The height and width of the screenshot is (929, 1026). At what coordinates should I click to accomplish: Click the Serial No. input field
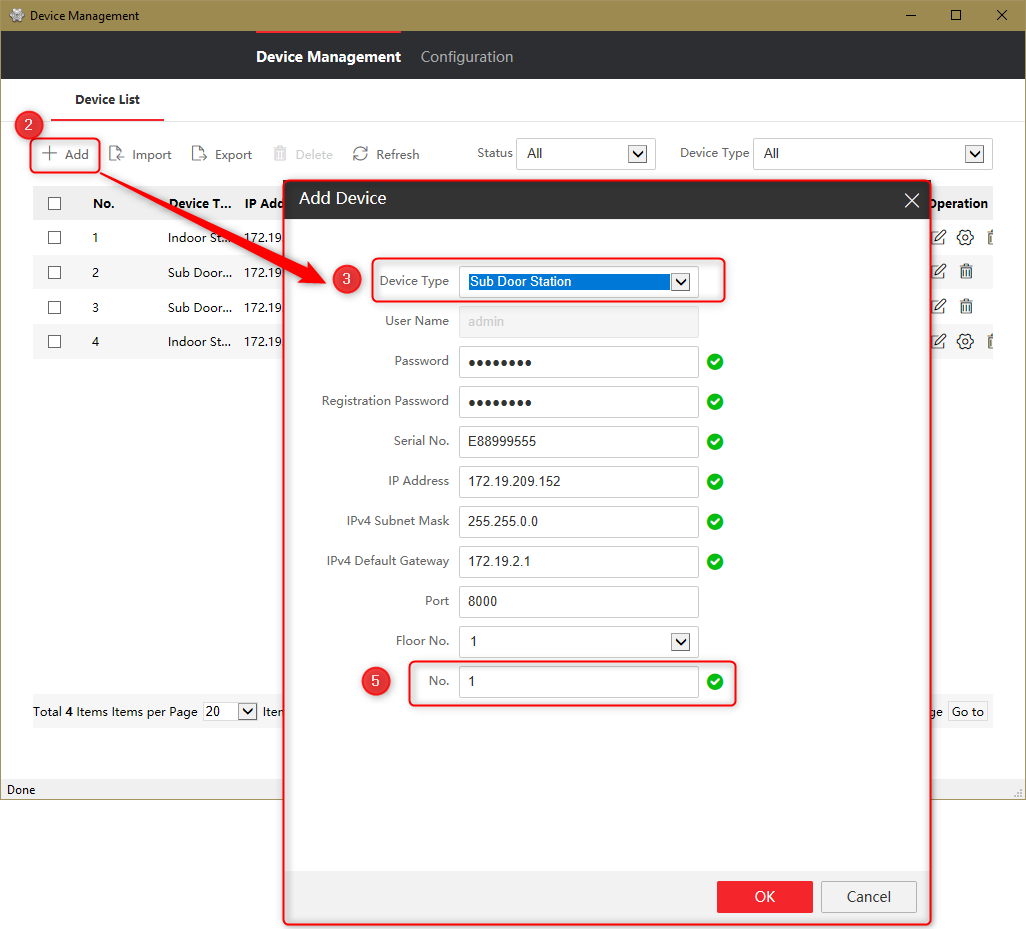pos(578,442)
